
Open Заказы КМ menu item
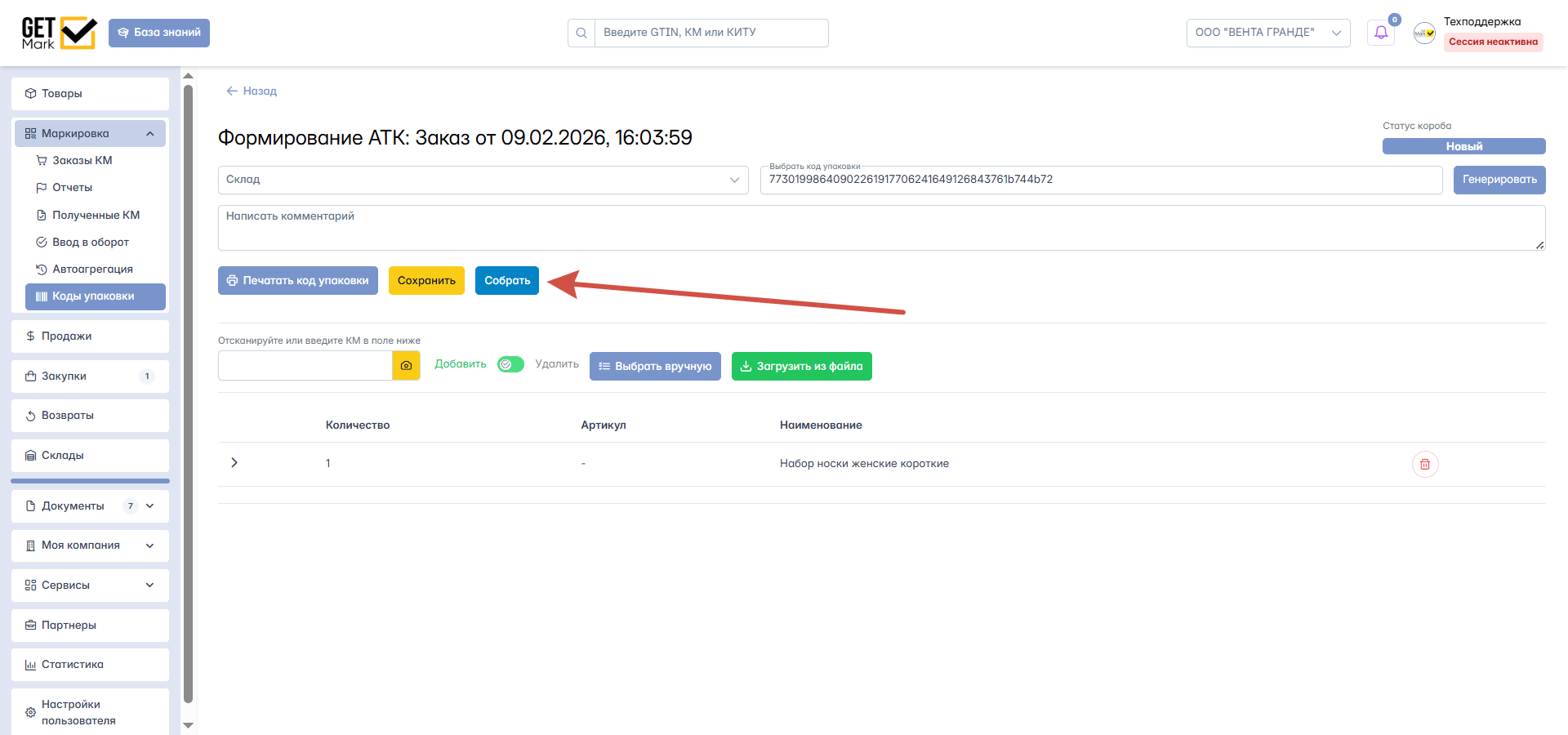click(95, 161)
